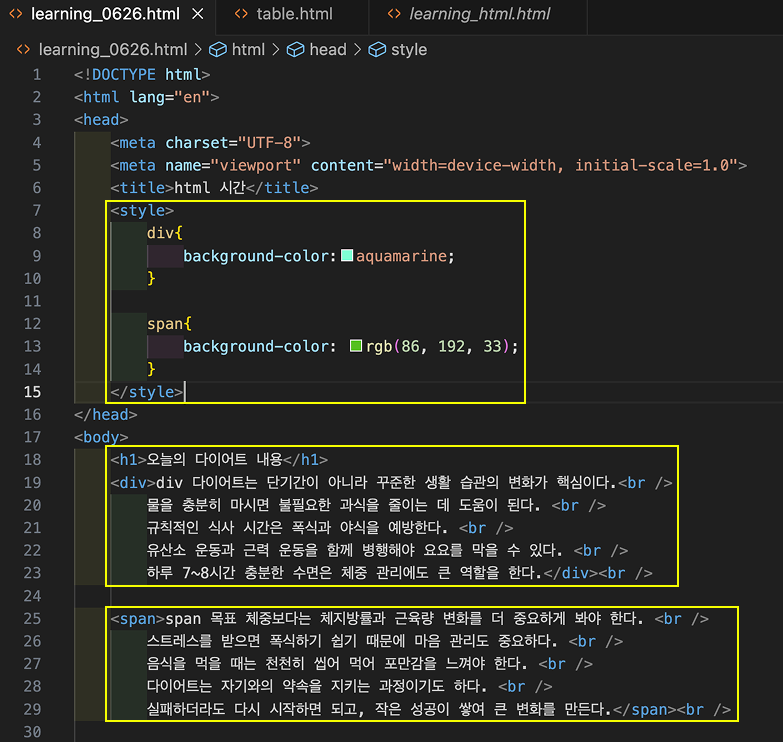This screenshot has width=783, height=742.
Task: Click the title text 'html 시간'
Action: (210, 188)
